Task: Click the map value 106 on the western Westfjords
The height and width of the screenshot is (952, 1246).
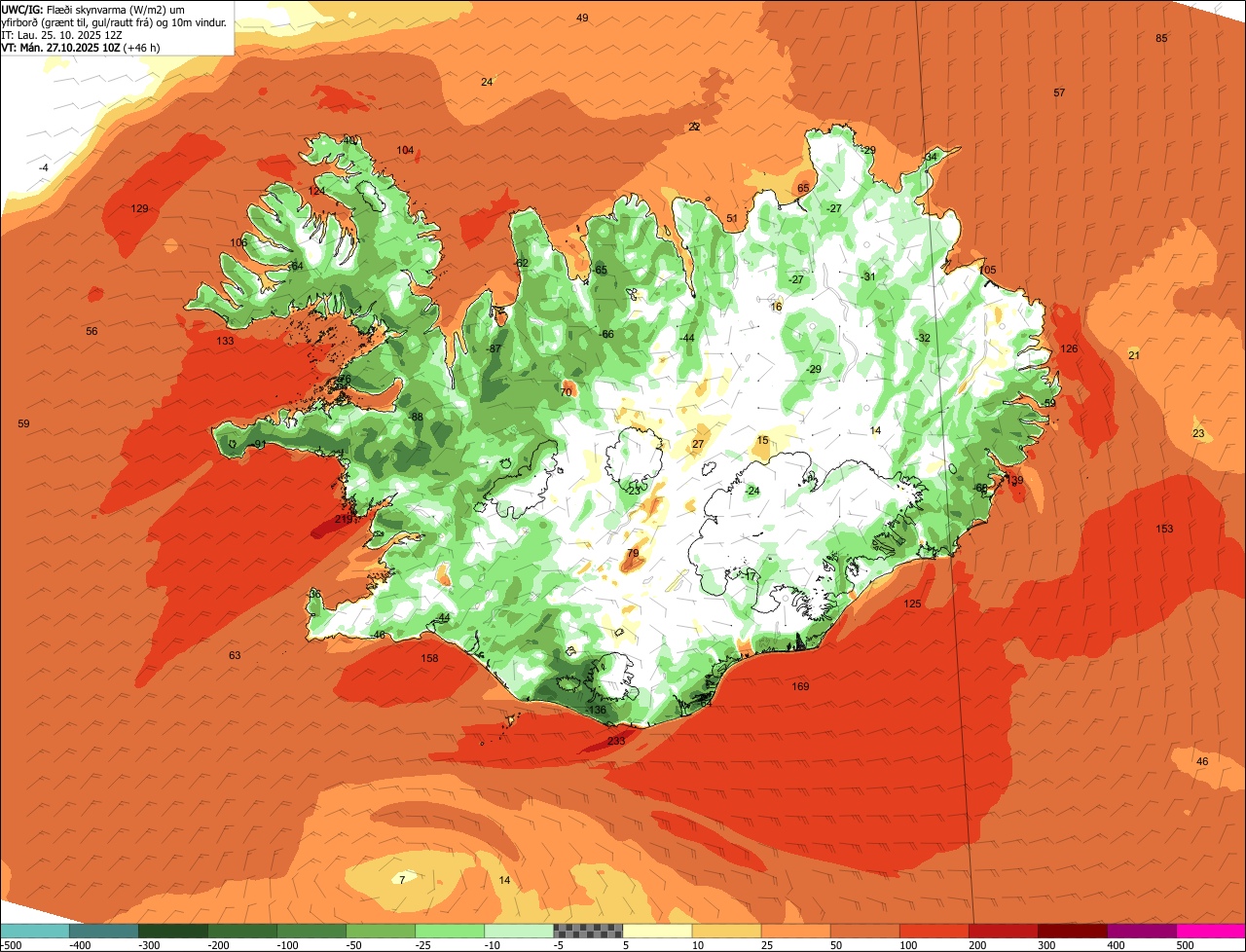Action: (238, 242)
